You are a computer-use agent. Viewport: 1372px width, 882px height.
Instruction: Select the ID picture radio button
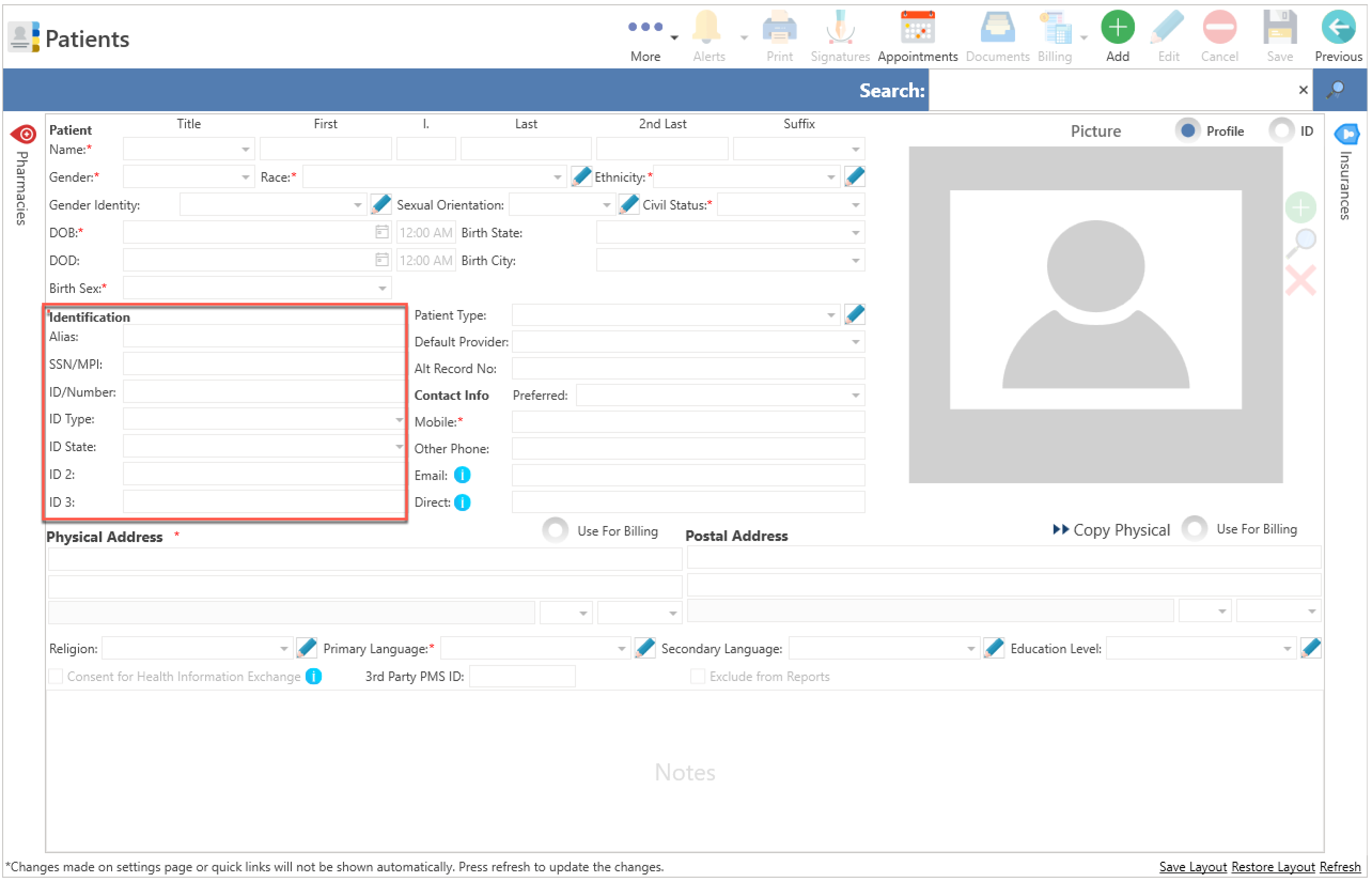tap(1282, 131)
